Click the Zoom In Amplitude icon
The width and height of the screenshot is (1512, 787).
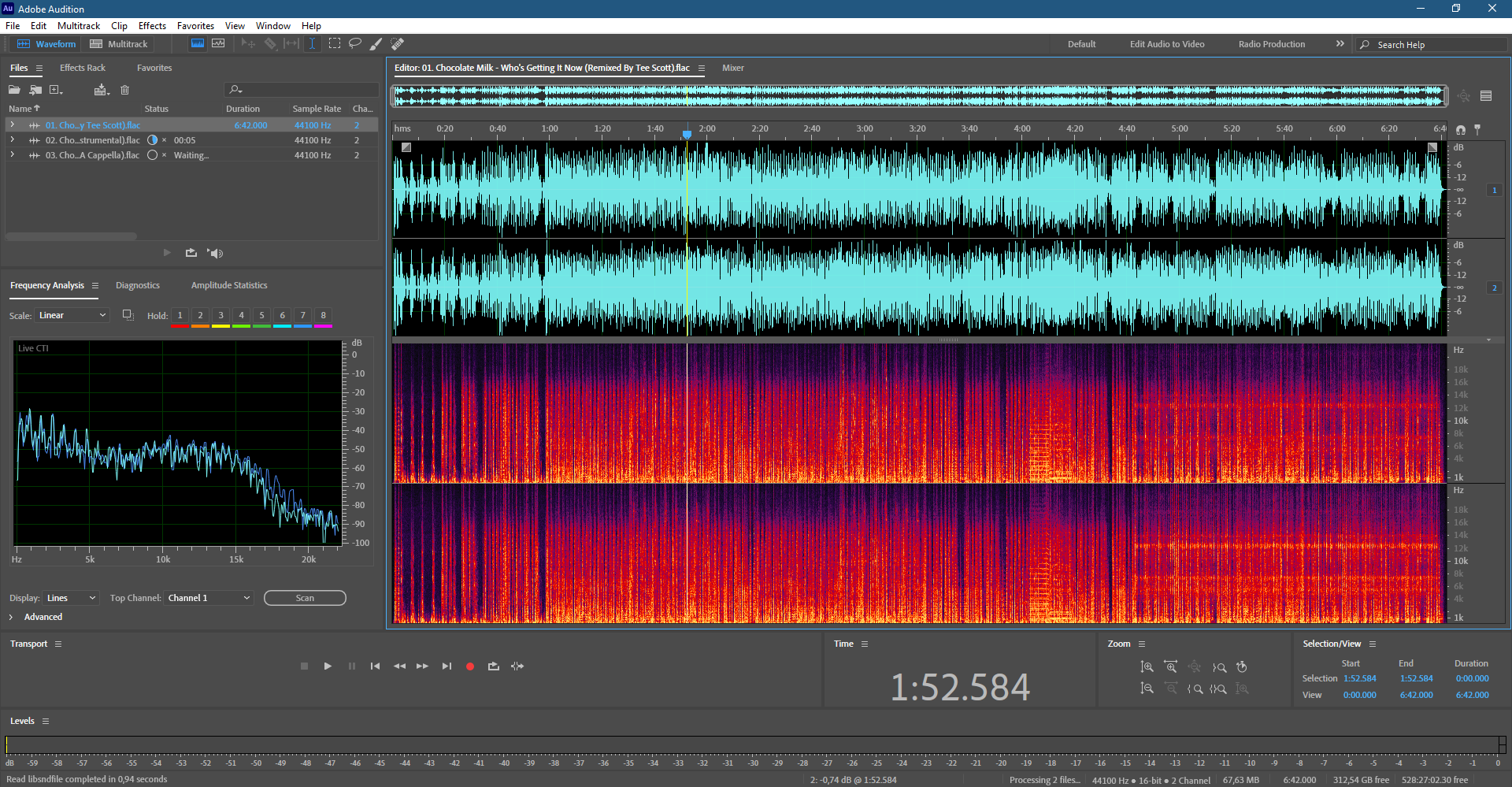1147,666
